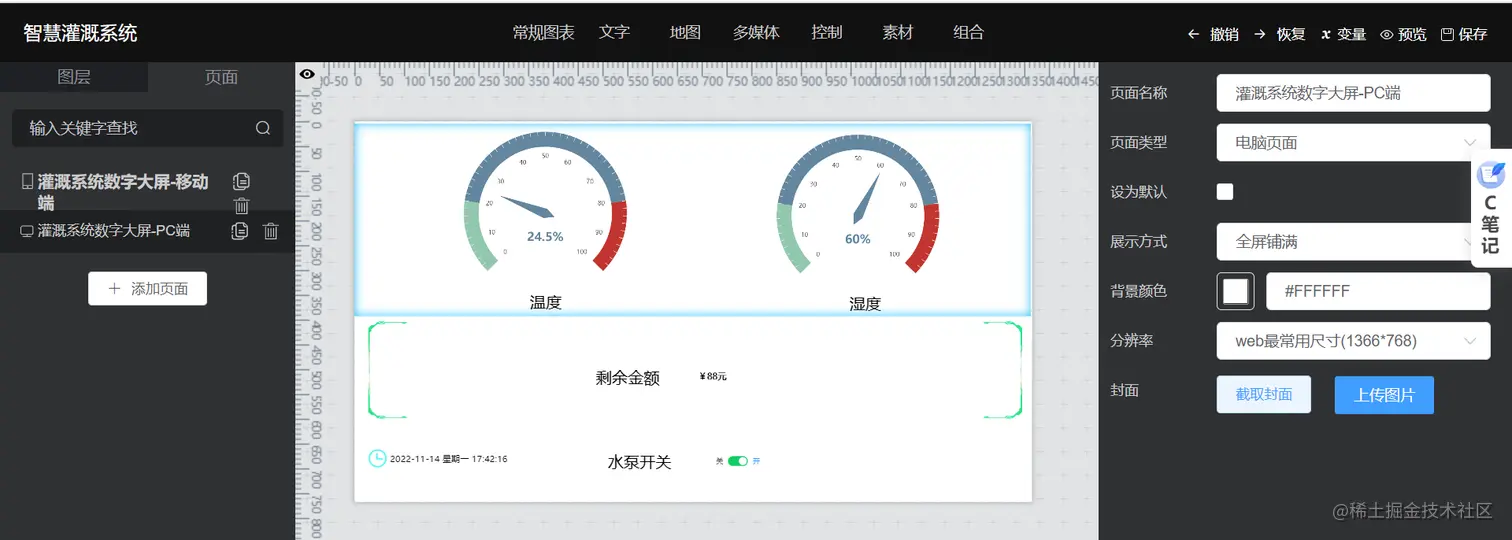Image resolution: width=1512 pixels, height=540 pixels.
Task: Click the 恢复 redo button
Action: [1279, 34]
